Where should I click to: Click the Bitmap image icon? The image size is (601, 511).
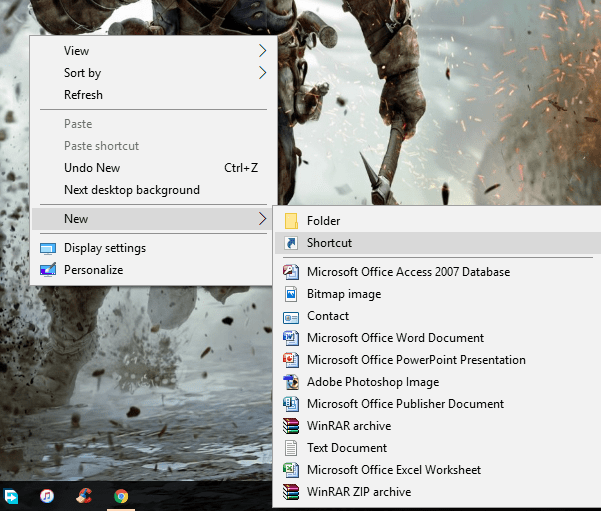291,294
